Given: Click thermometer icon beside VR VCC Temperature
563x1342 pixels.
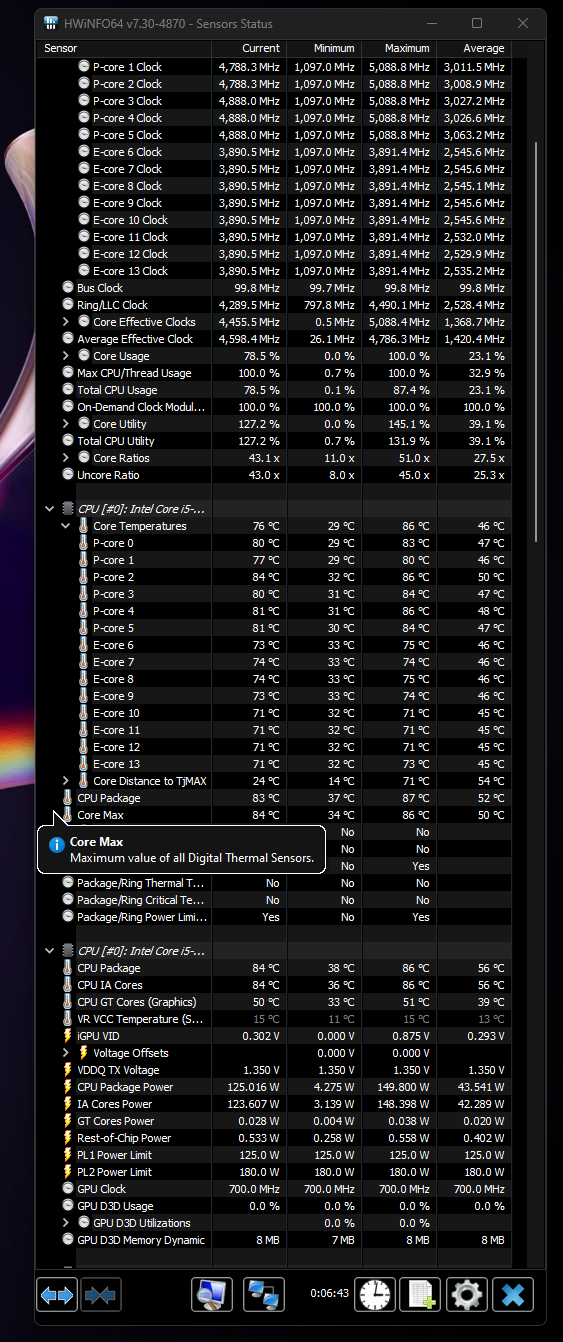Looking at the screenshot, I should (68, 1019).
